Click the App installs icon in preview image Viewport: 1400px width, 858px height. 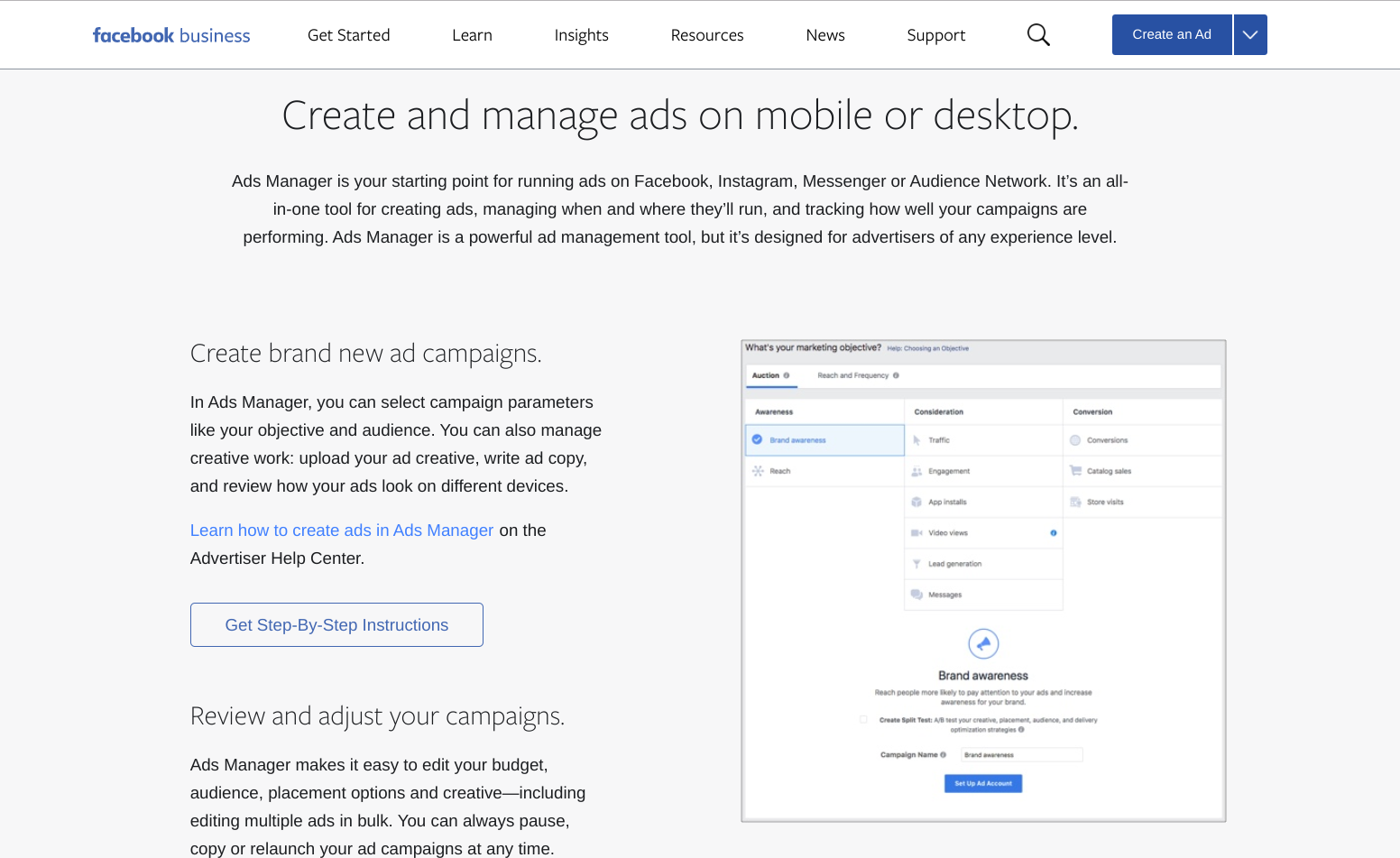click(916, 502)
